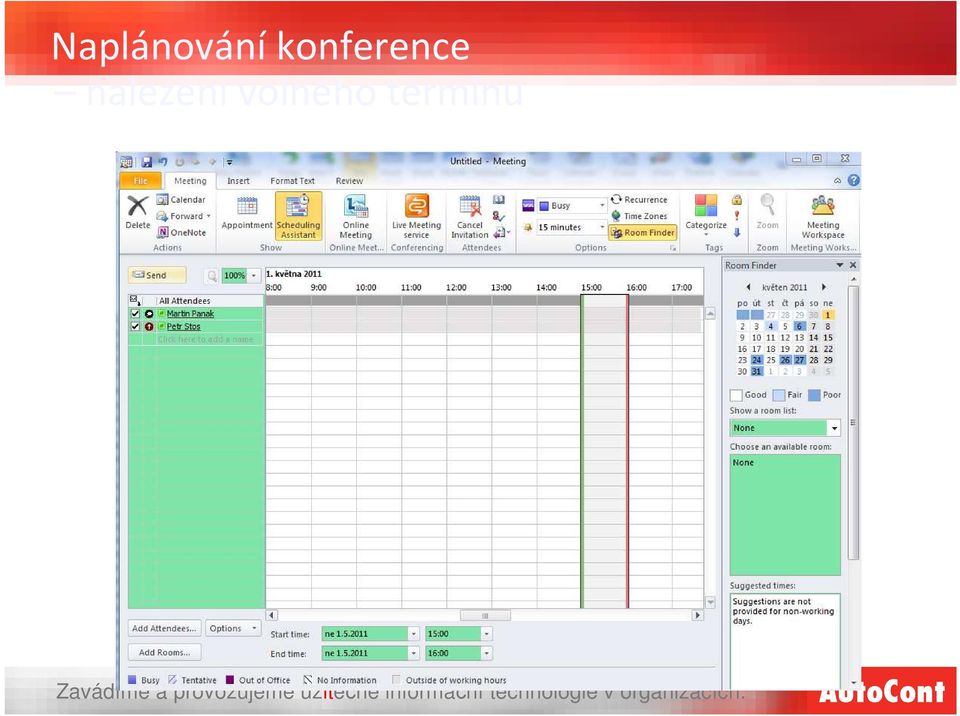Open the 100% zoom dropdown
Image resolution: width=960 pixels, height=716 pixels.
pyautogui.click(x=253, y=276)
